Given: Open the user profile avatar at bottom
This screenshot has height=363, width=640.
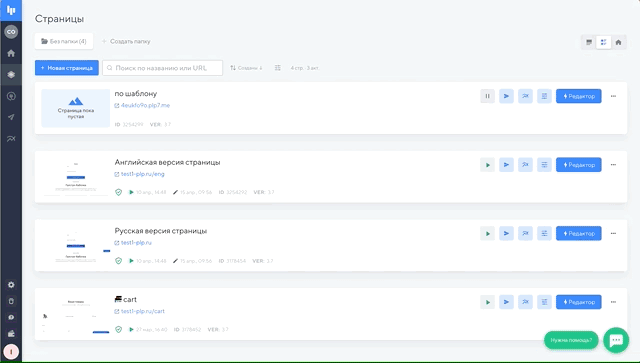Looking at the screenshot, I should [11, 351].
